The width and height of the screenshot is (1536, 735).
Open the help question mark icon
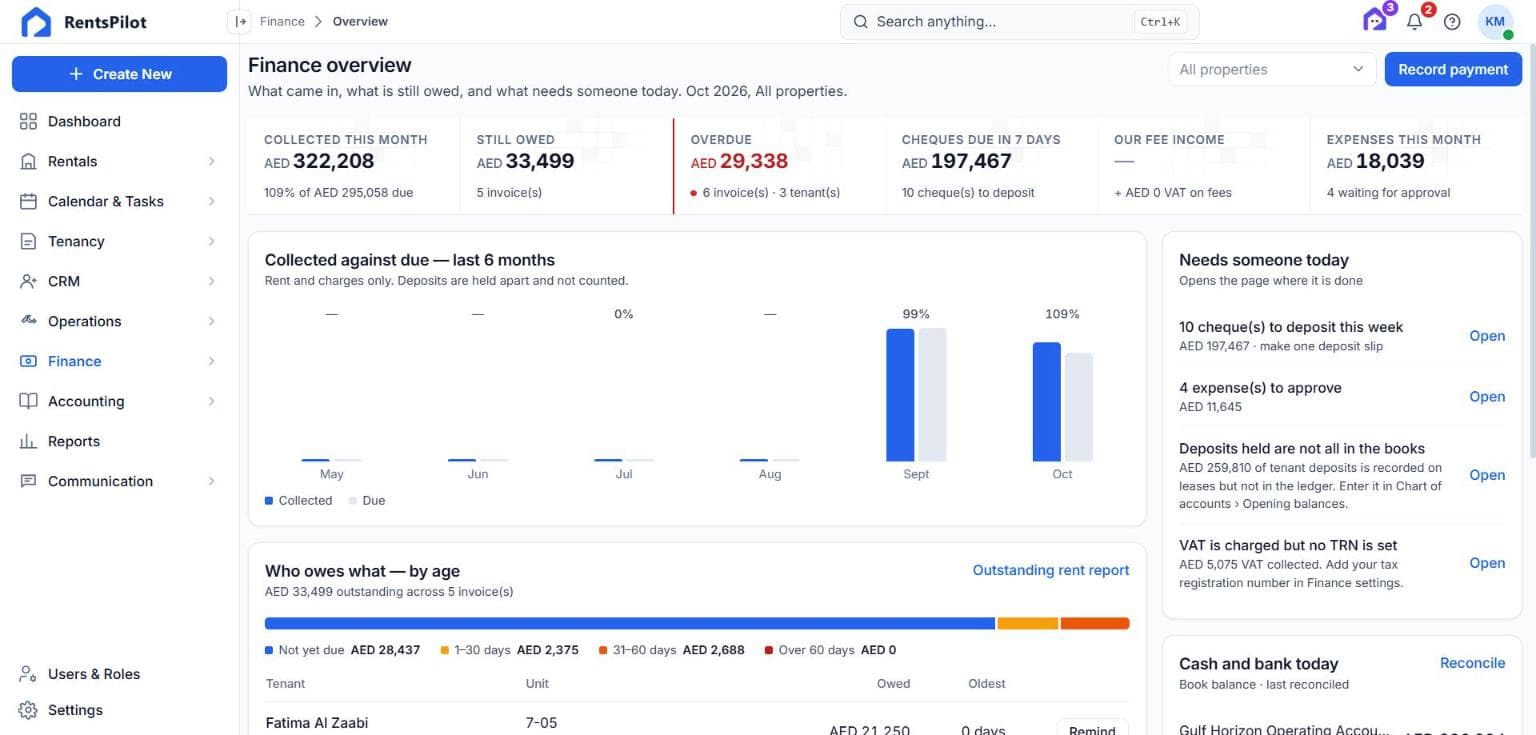pyautogui.click(x=1452, y=21)
